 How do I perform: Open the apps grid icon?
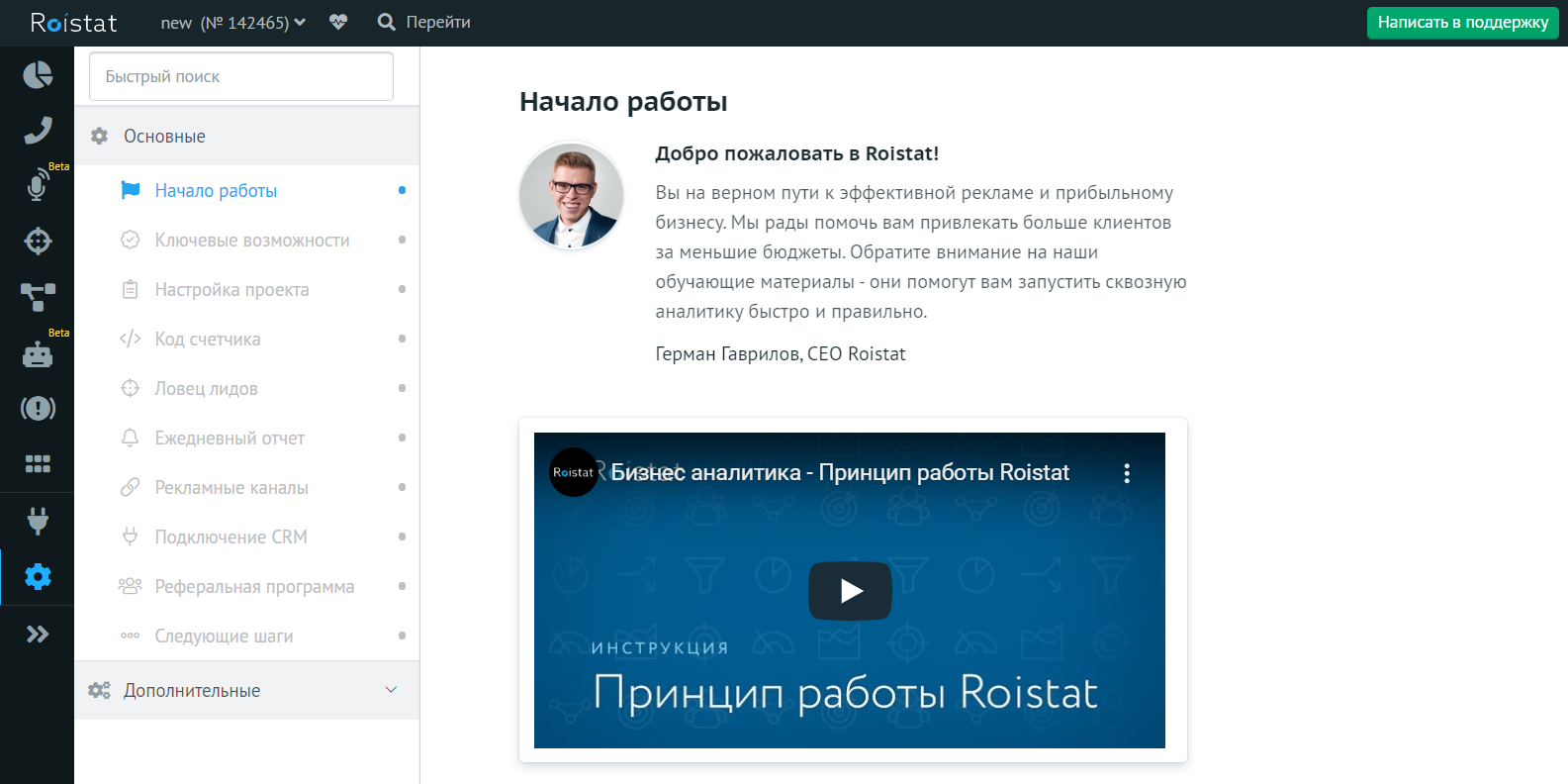38,463
